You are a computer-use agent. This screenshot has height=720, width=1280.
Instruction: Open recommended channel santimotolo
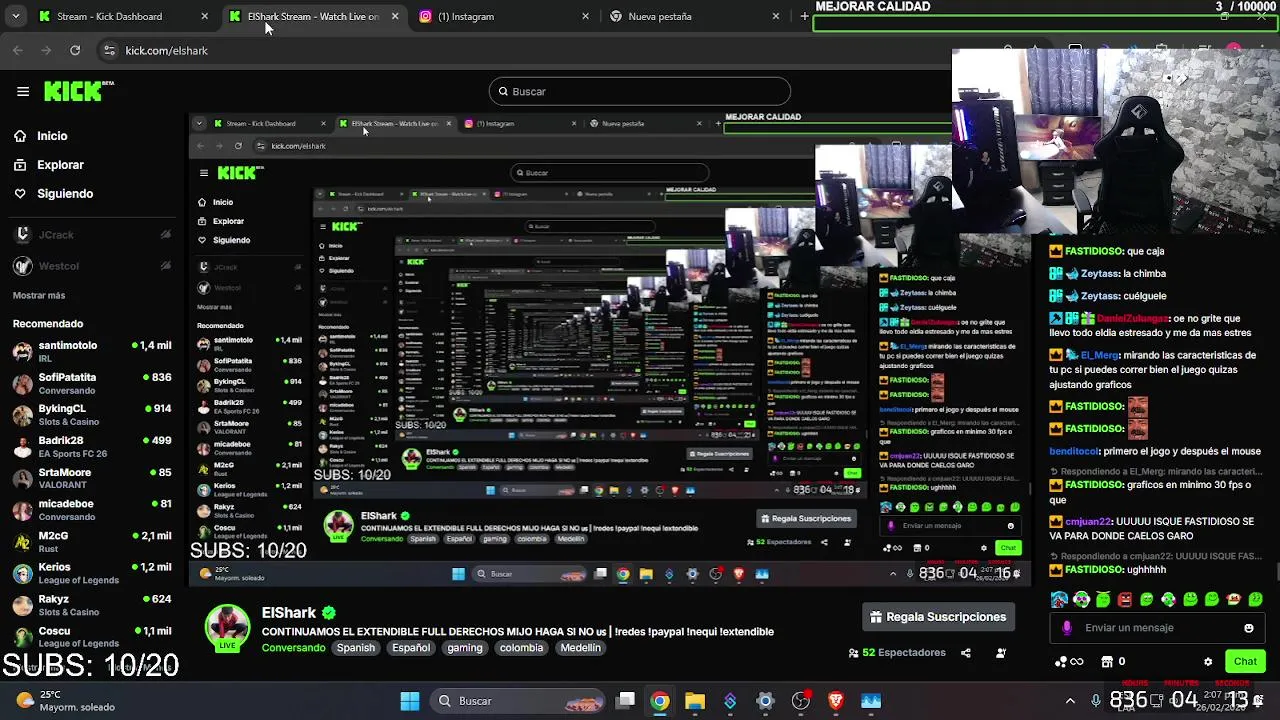[90, 351]
